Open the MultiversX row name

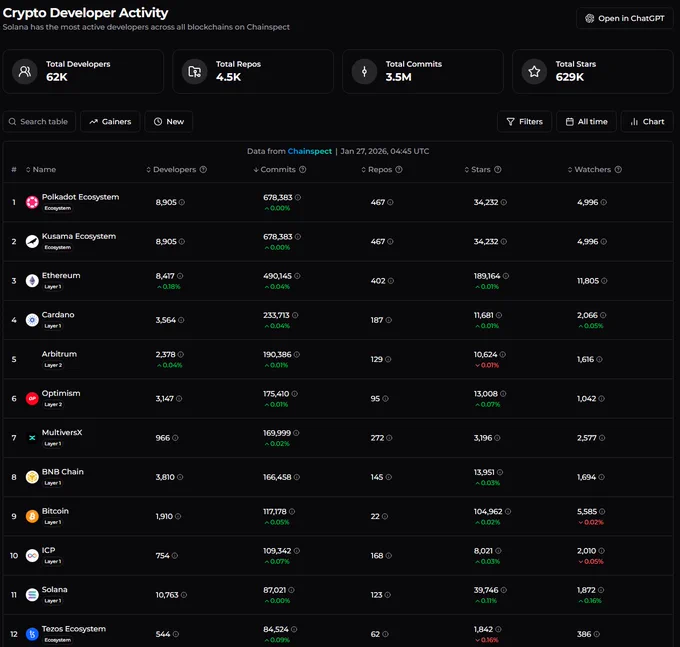point(62,432)
